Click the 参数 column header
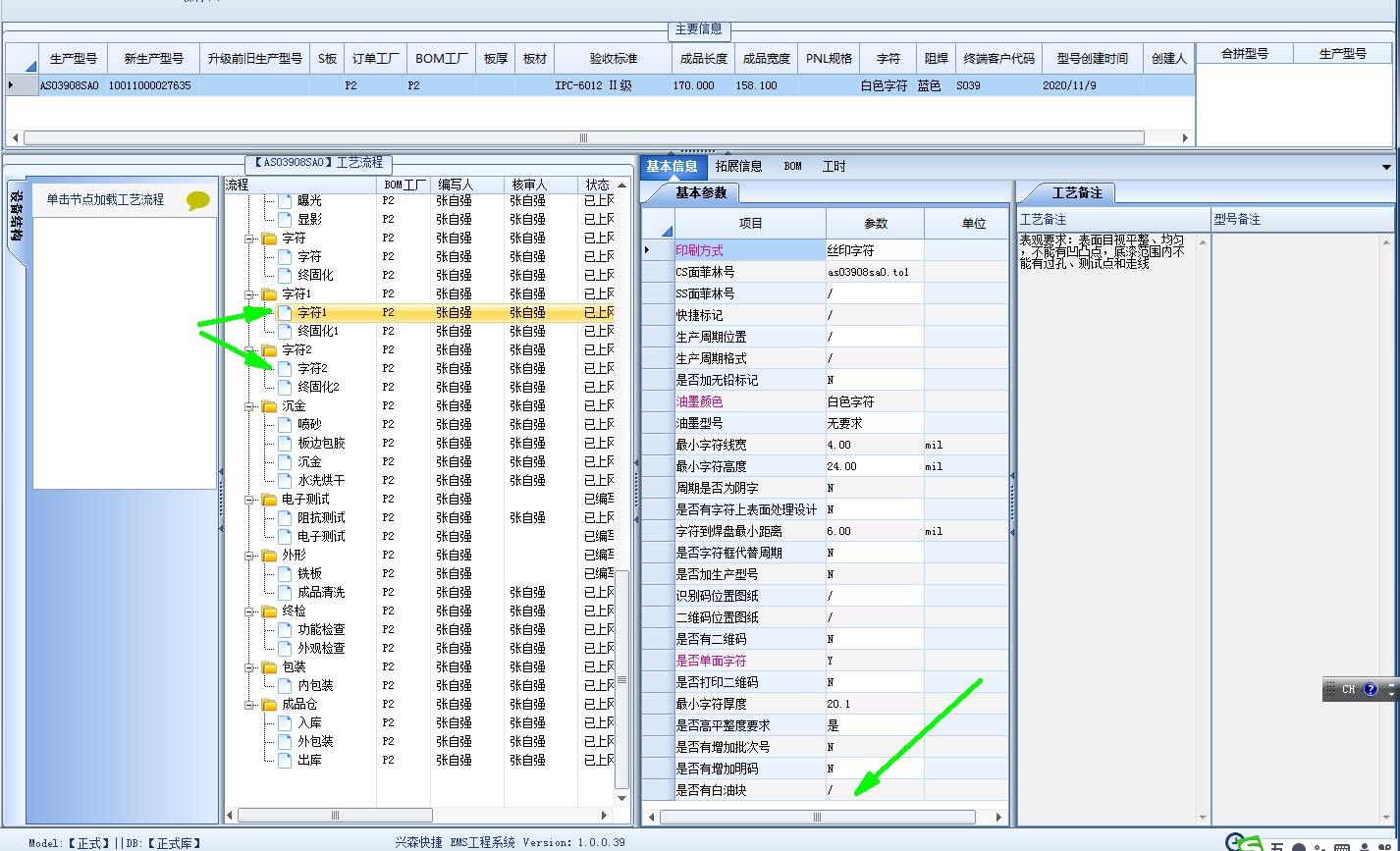 click(875, 224)
